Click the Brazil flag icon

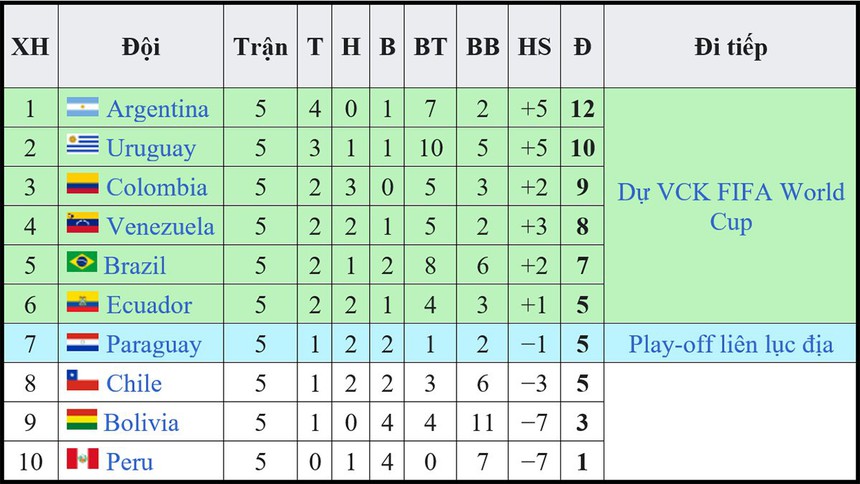[82, 264]
